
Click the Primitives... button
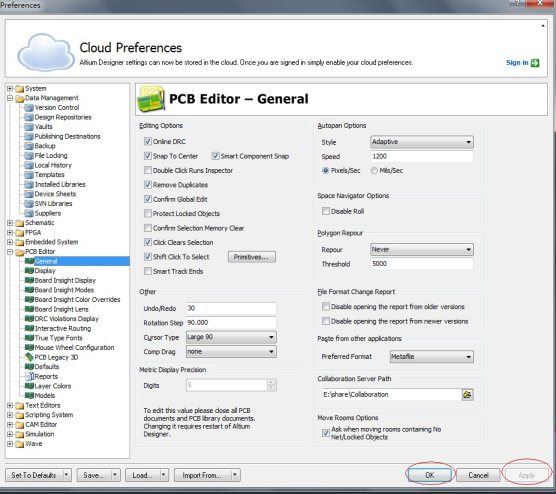[x=251, y=257]
